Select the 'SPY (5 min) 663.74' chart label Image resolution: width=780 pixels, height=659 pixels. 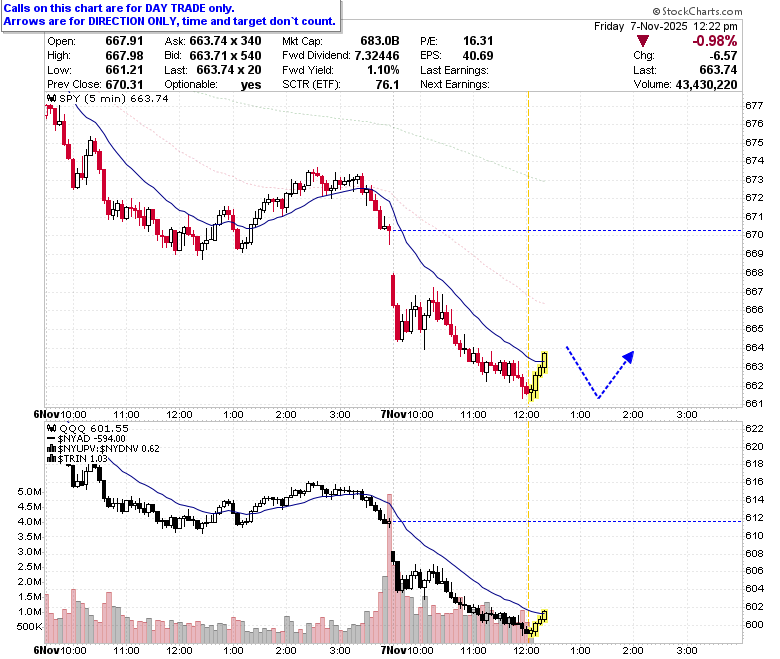pos(114,98)
